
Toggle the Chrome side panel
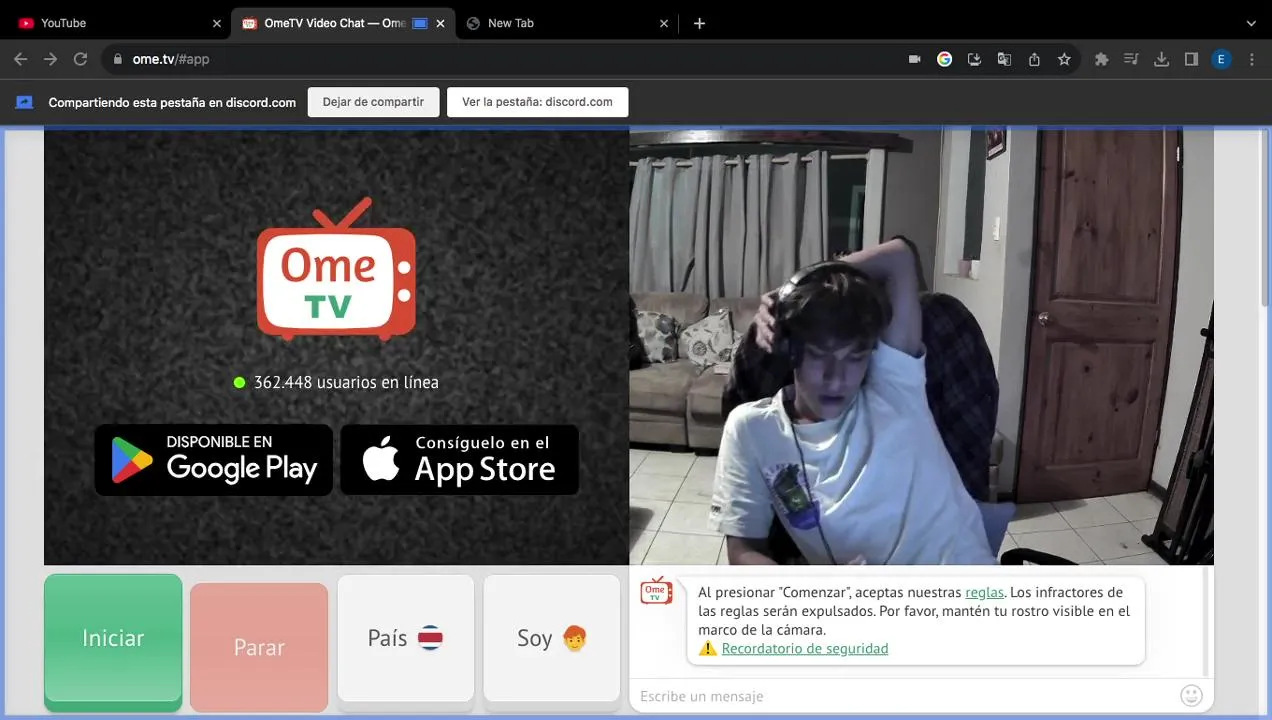1191,59
